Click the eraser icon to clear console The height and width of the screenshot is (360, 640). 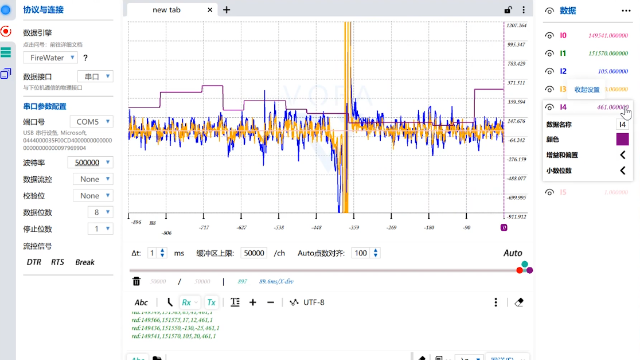[519, 302]
